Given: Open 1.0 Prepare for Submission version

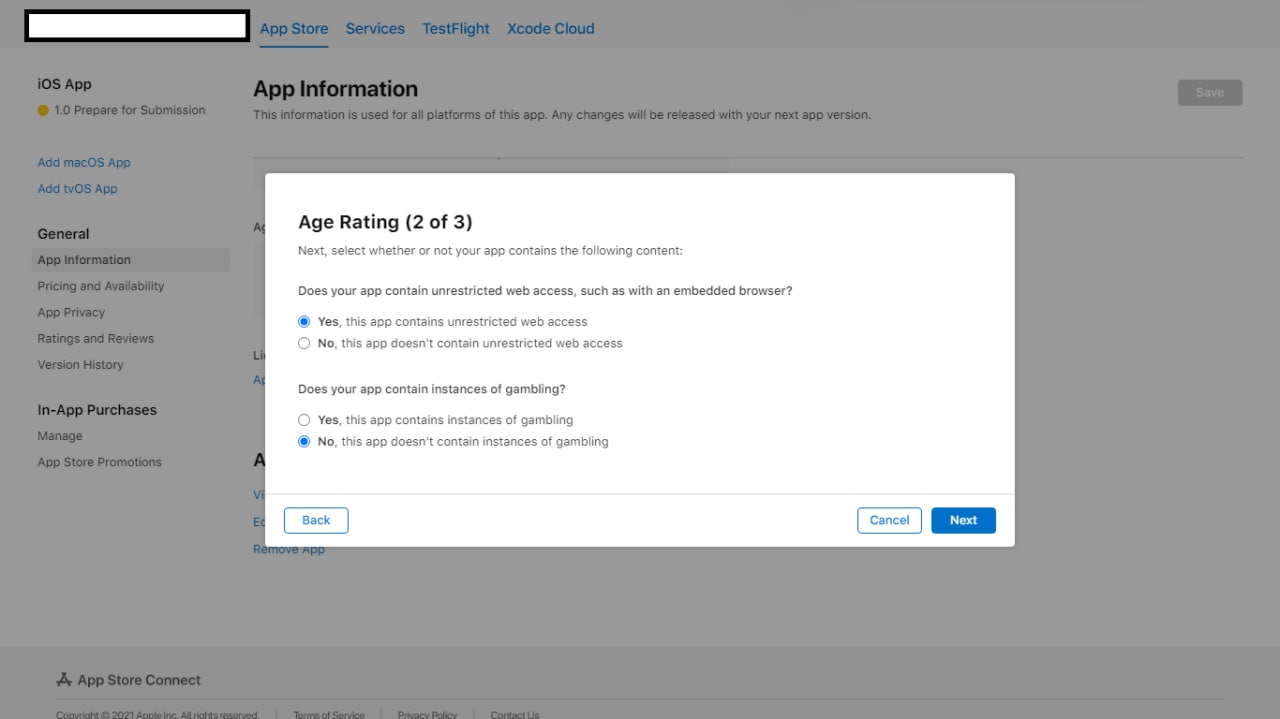Looking at the screenshot, I should (x=130, y=110).
